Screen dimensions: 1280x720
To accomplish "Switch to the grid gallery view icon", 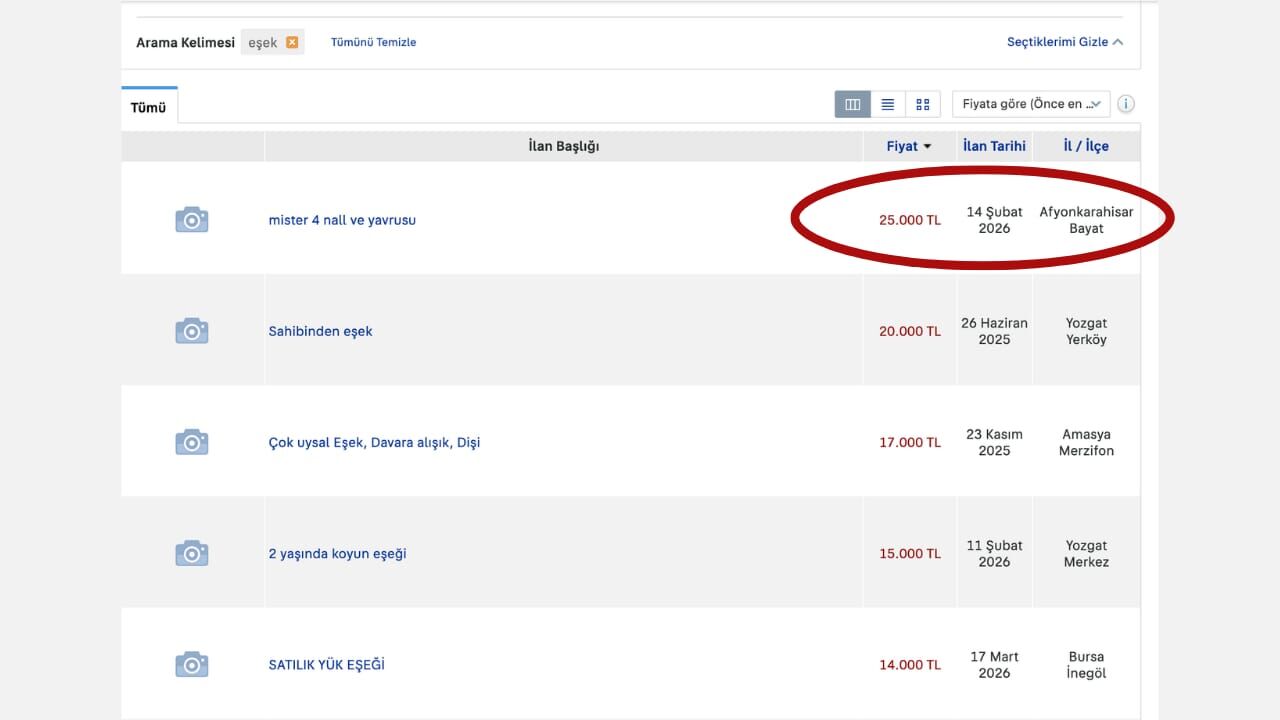I will pyautogui.click(x=922, y=104).
